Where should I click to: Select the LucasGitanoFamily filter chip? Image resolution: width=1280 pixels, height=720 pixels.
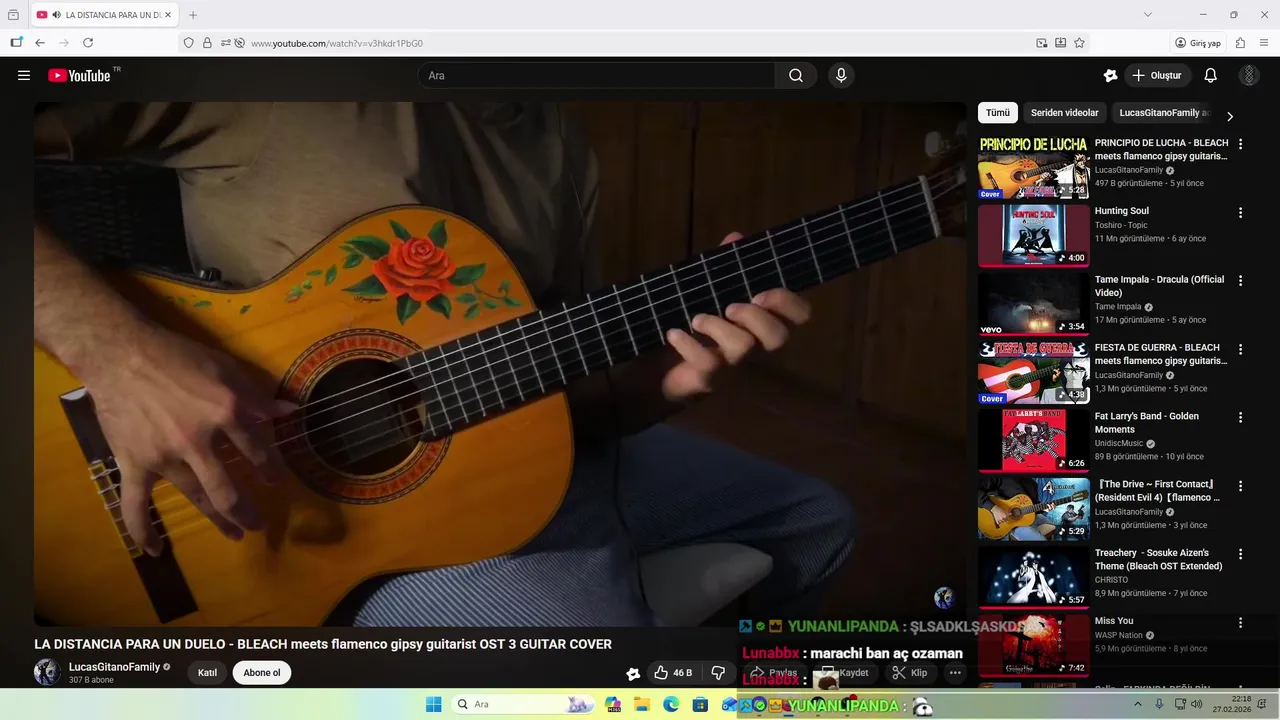pyautogui.click(x=1164, y=113)
